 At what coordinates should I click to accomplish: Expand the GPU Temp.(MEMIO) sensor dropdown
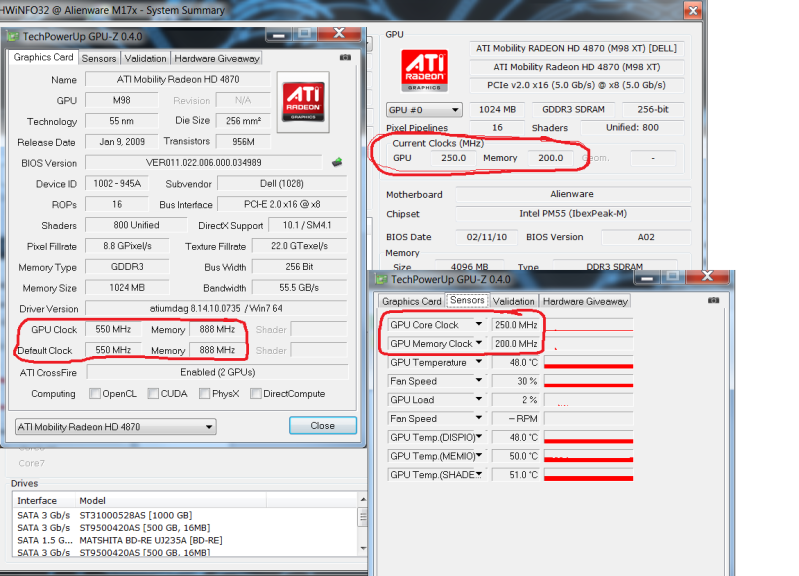[478, 455]
